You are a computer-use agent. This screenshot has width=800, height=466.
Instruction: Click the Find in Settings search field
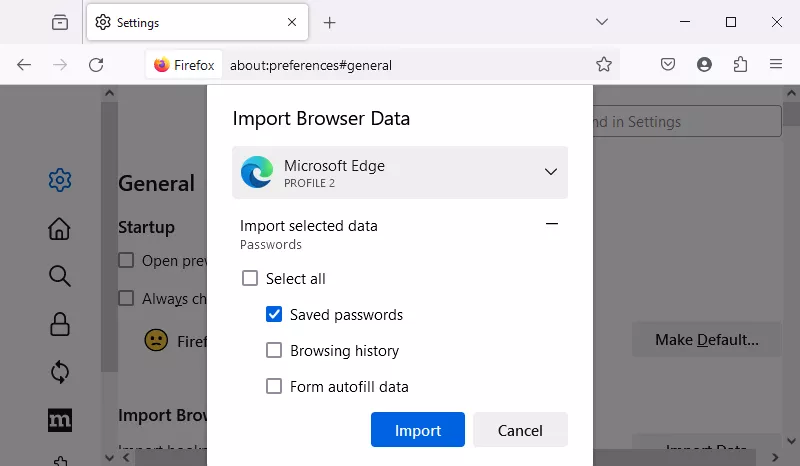coord(687,121)
